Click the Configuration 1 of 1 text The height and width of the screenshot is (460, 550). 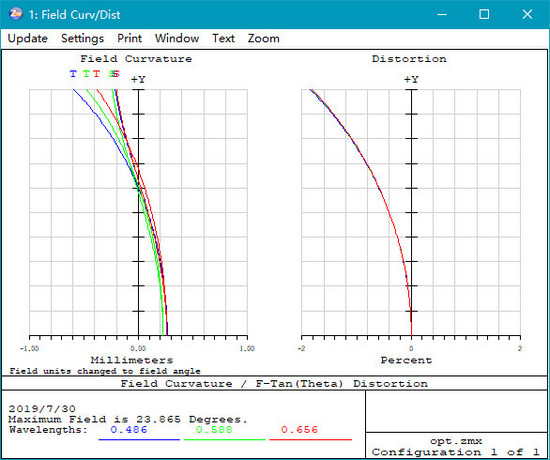pyautogui.click(x=455, y=452)
